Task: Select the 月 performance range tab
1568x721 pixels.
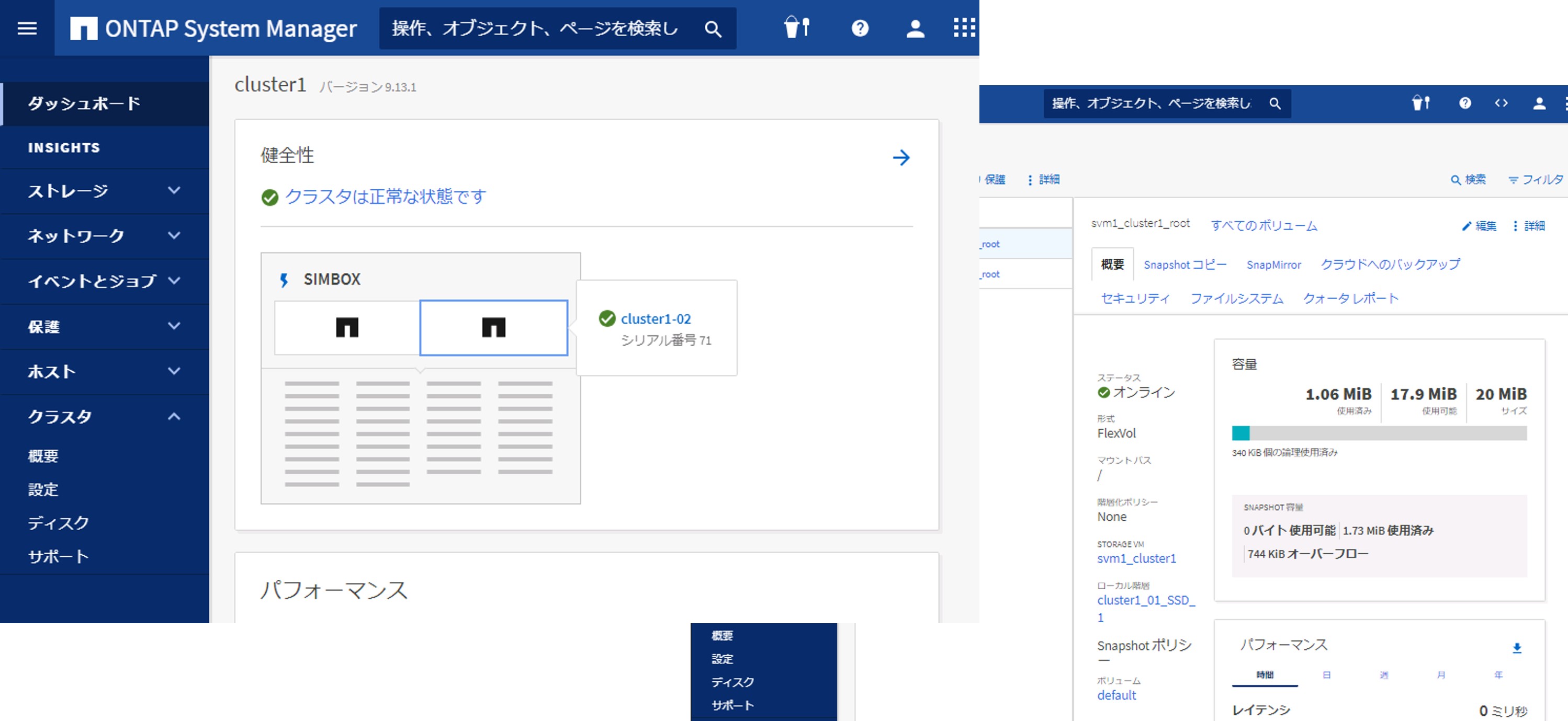Action: (1441, 676)
